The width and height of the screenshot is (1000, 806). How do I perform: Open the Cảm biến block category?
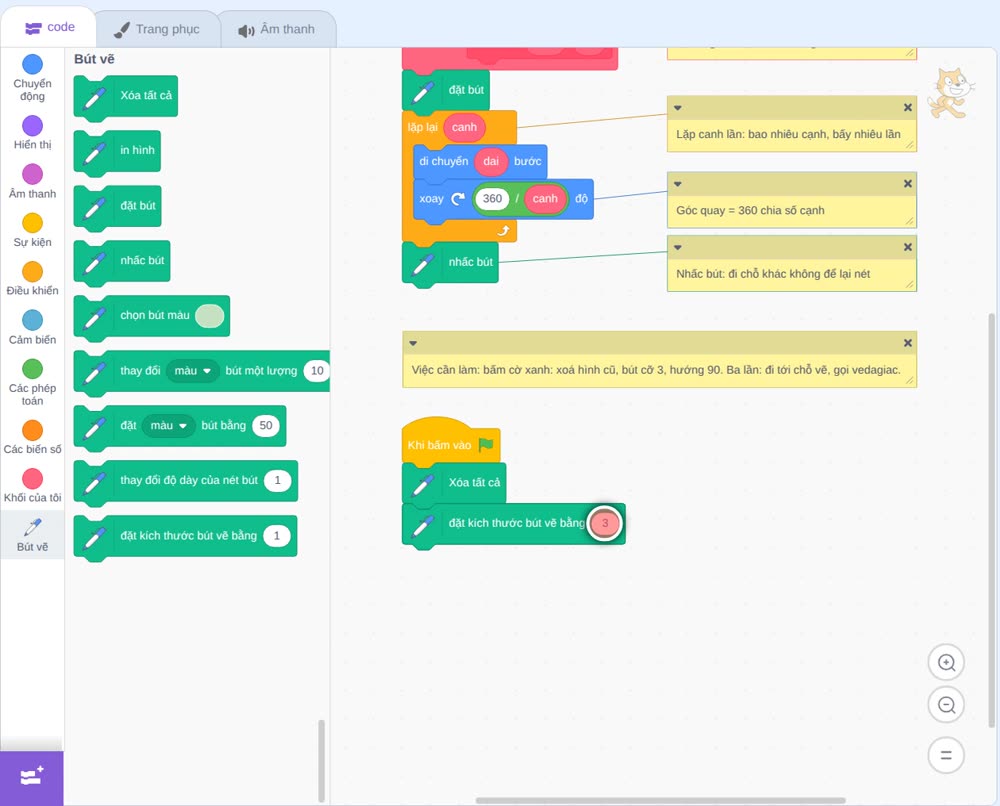32,328
